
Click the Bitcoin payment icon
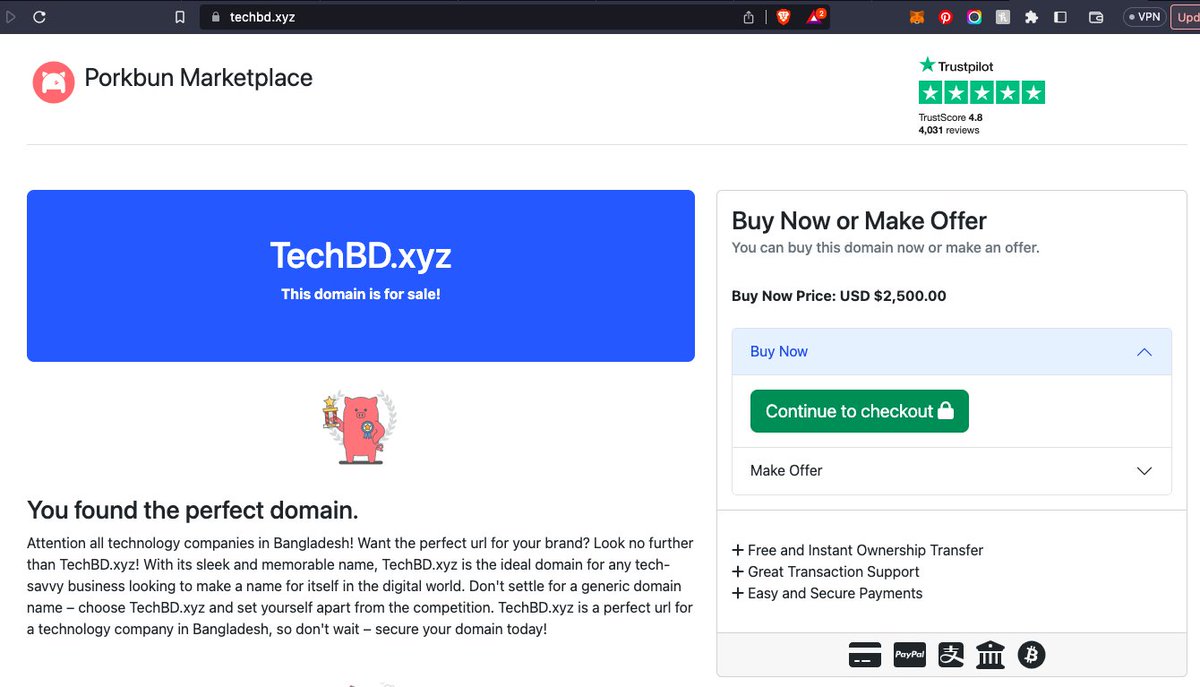tap(1031, 655)
